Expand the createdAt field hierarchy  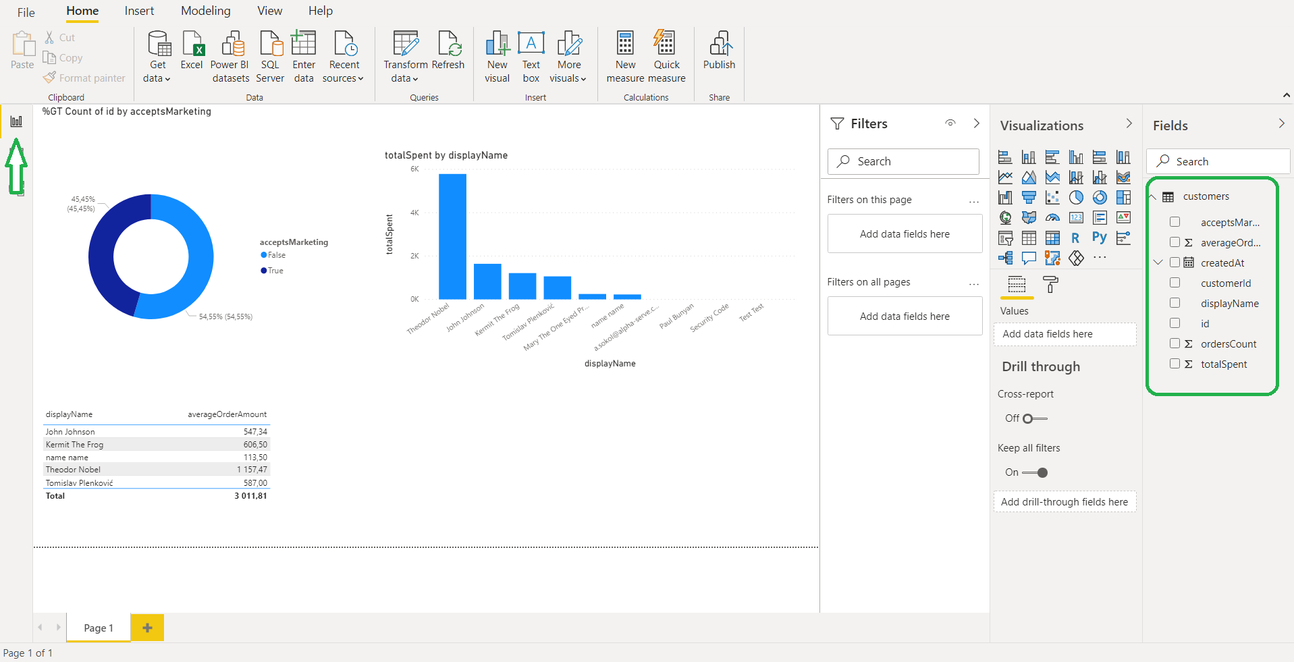pos(1159,262)
